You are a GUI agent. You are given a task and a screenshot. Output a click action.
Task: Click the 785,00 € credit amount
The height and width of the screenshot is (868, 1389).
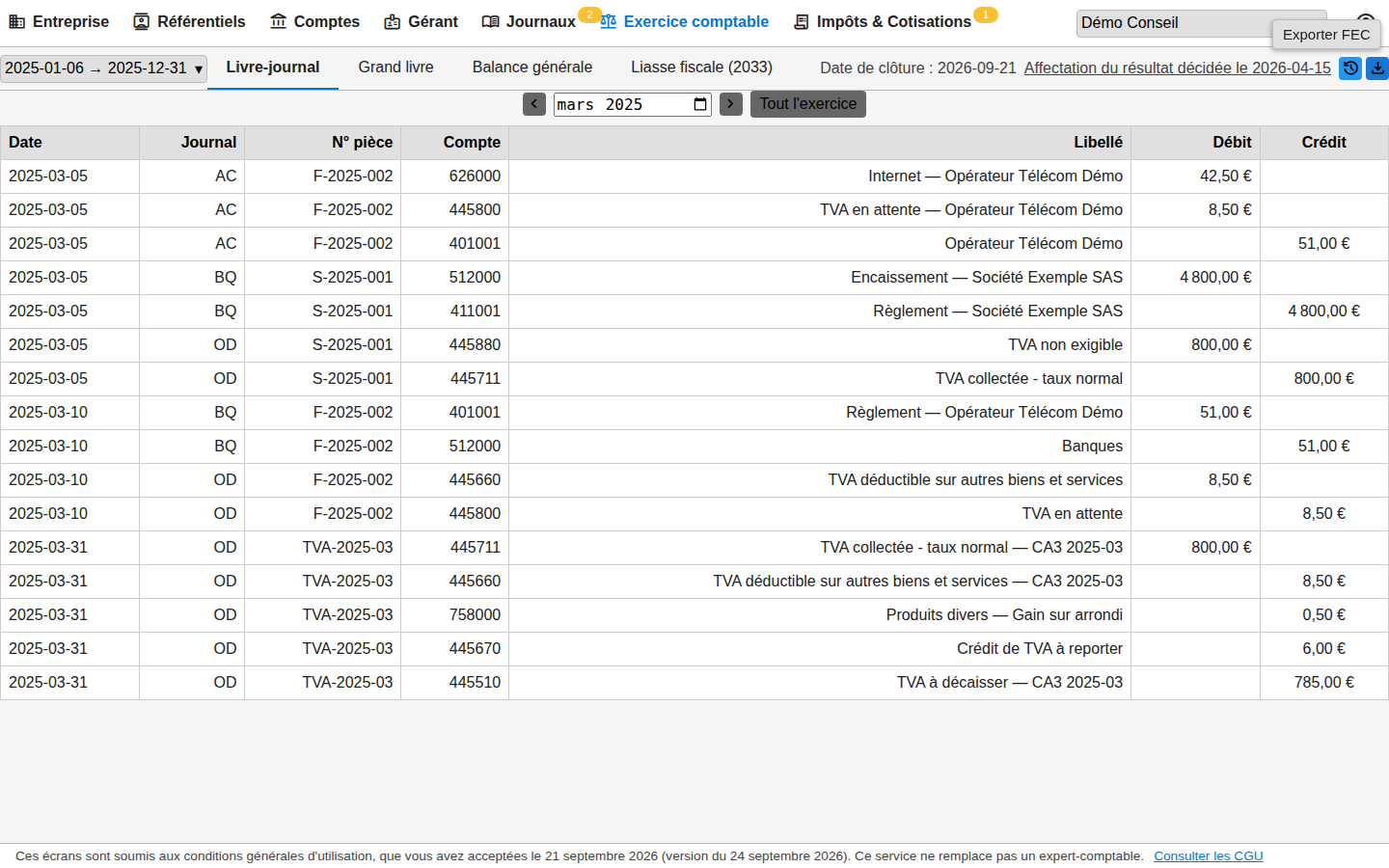point(1324,683)
